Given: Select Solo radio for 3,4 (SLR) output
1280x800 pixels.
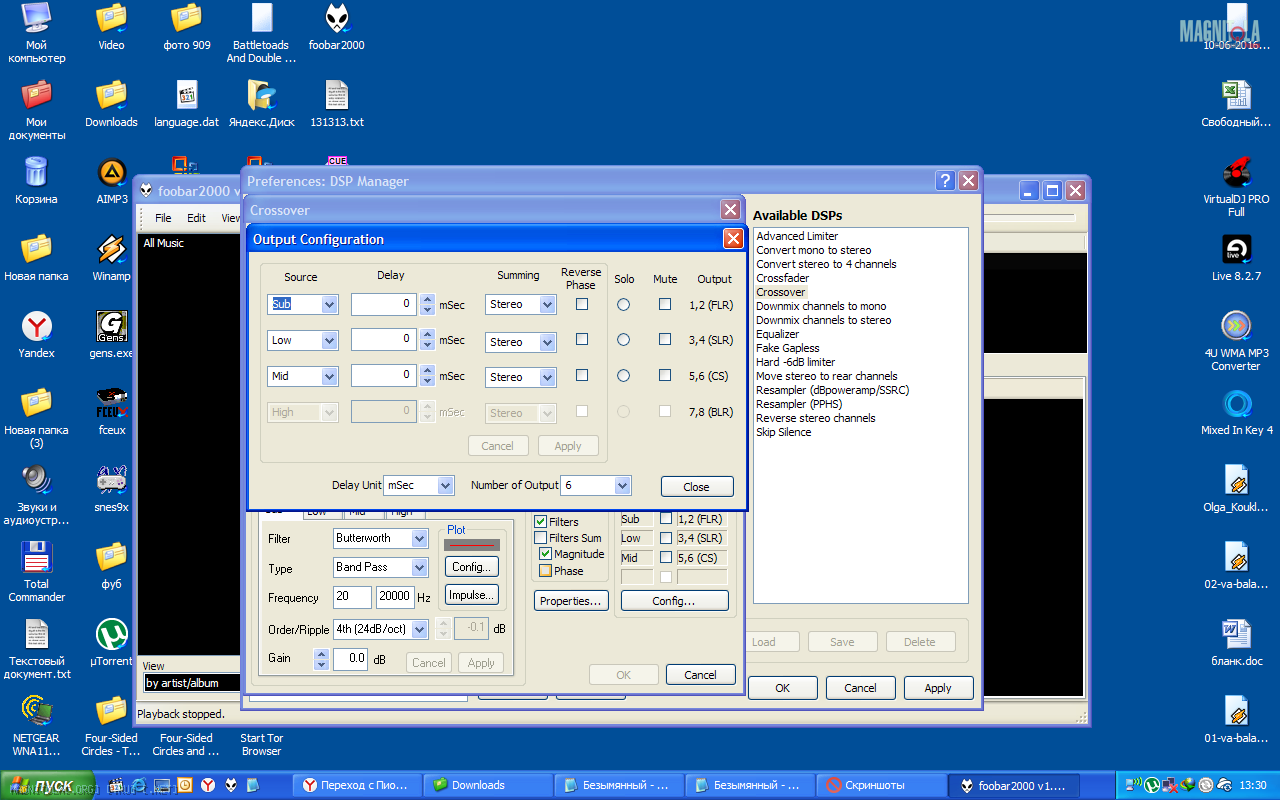Looking at the screenshot, I should (x=624, y=340).
